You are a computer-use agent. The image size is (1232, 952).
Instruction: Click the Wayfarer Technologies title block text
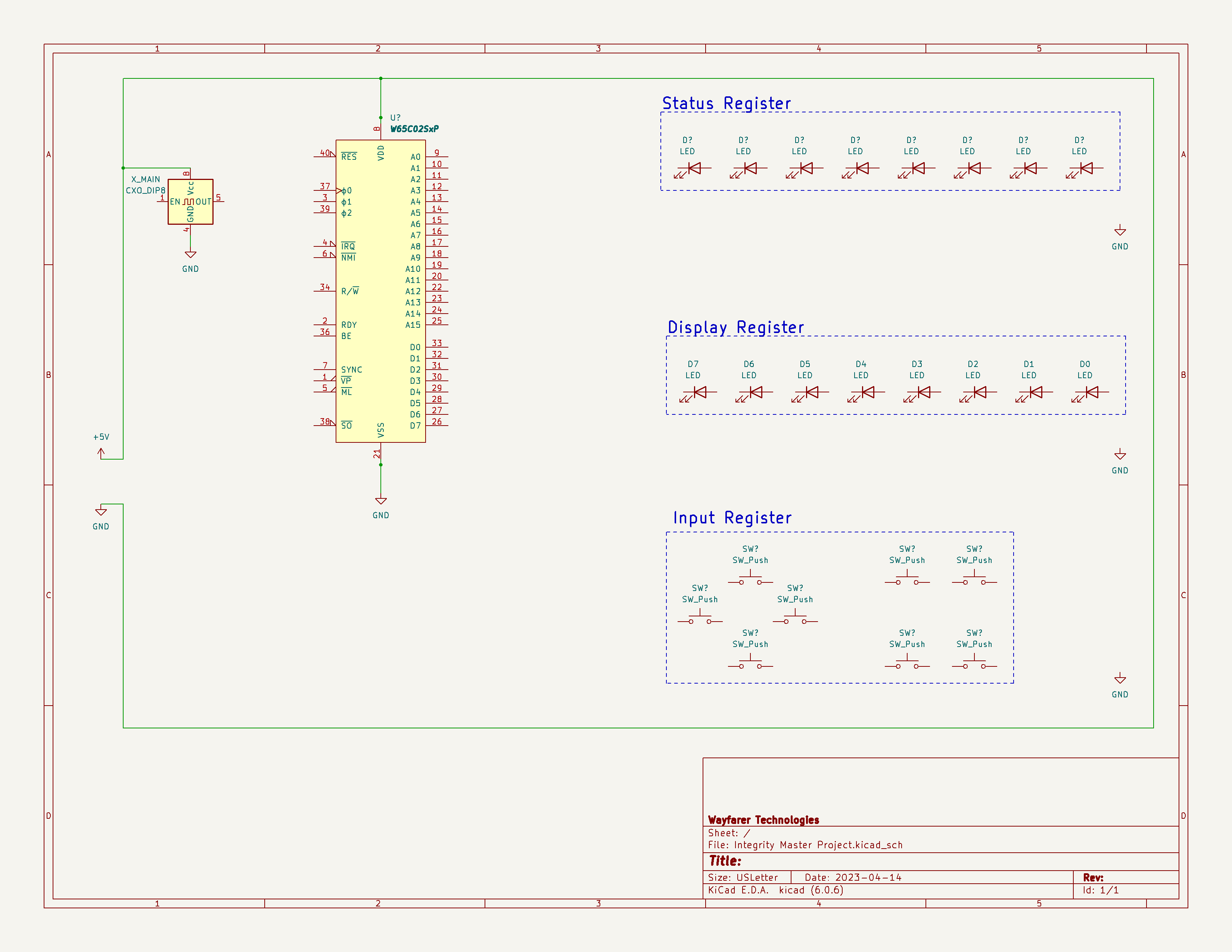[763, 819]
